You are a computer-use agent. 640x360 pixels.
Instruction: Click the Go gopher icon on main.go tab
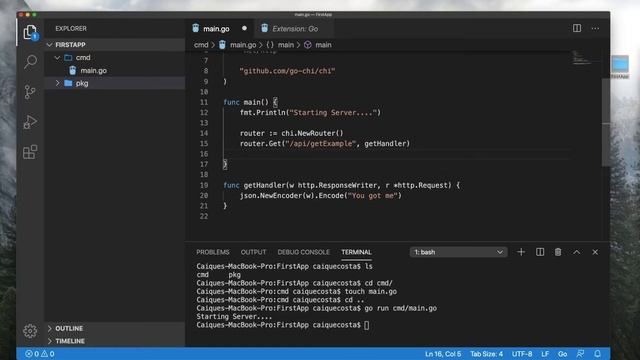(196, 28)
